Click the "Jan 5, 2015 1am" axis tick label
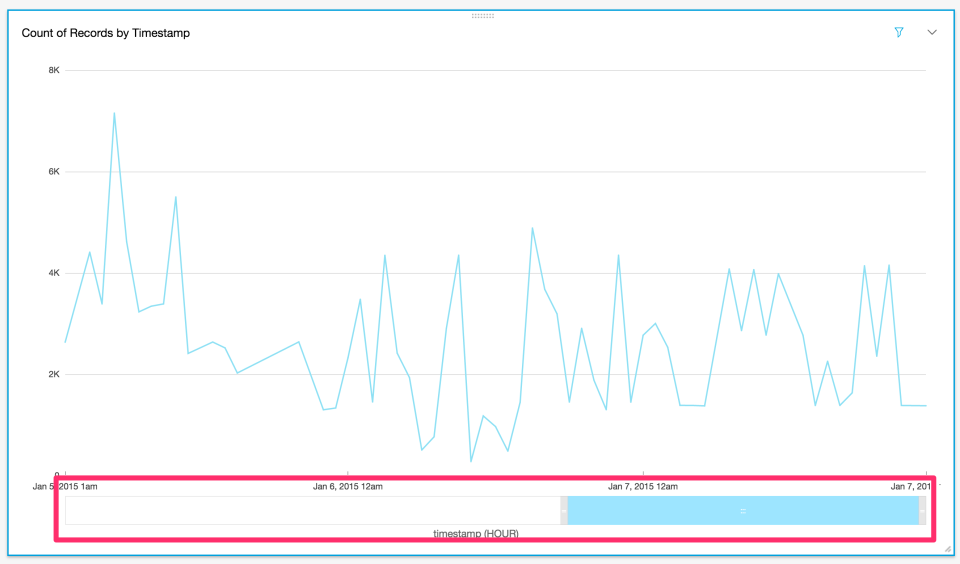 (x=65, y=486)
